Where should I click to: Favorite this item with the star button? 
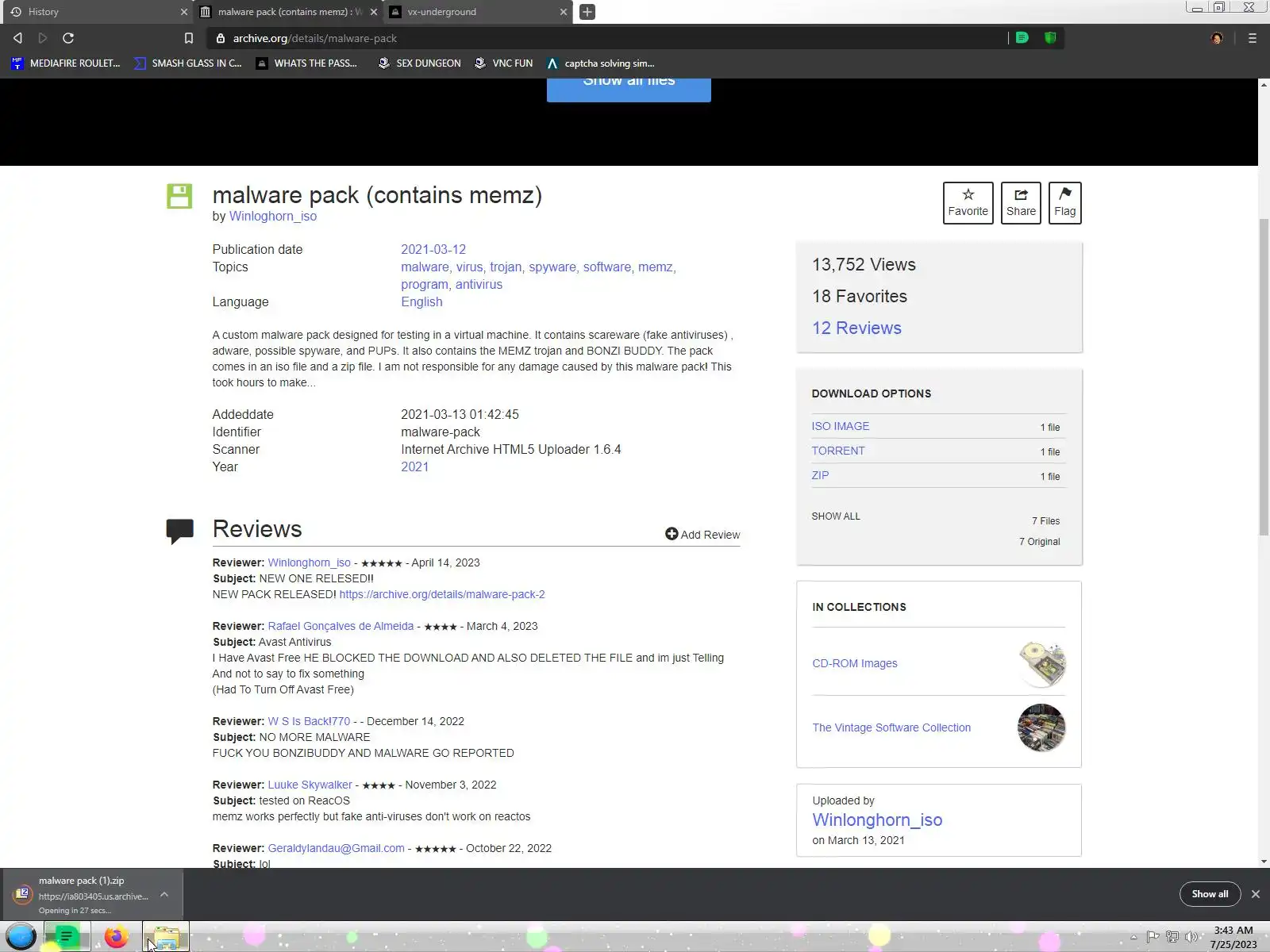968,203
